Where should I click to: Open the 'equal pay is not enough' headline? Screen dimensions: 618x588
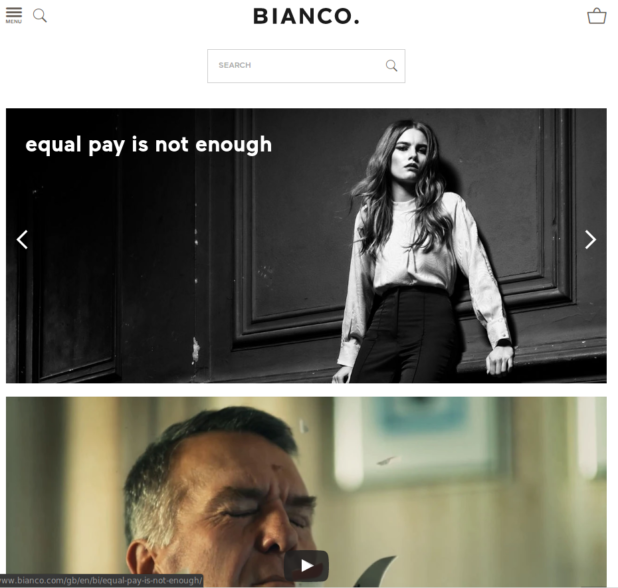pyautogui.click(x=149, y=145)
